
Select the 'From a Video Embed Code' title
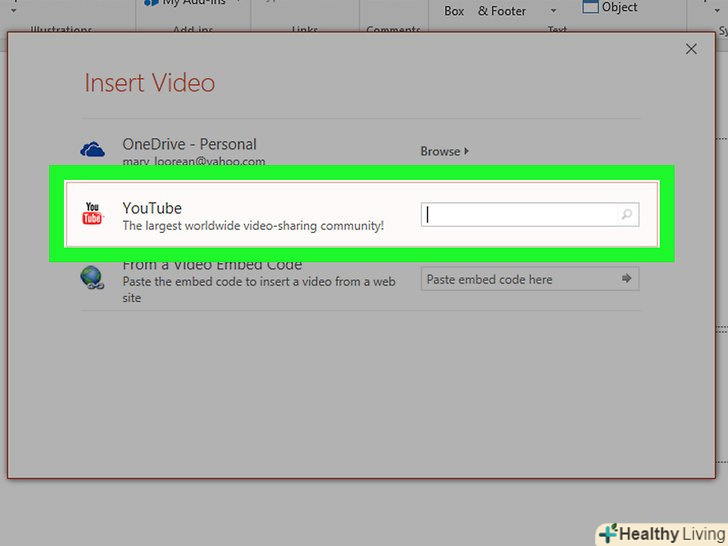[212, 266]
